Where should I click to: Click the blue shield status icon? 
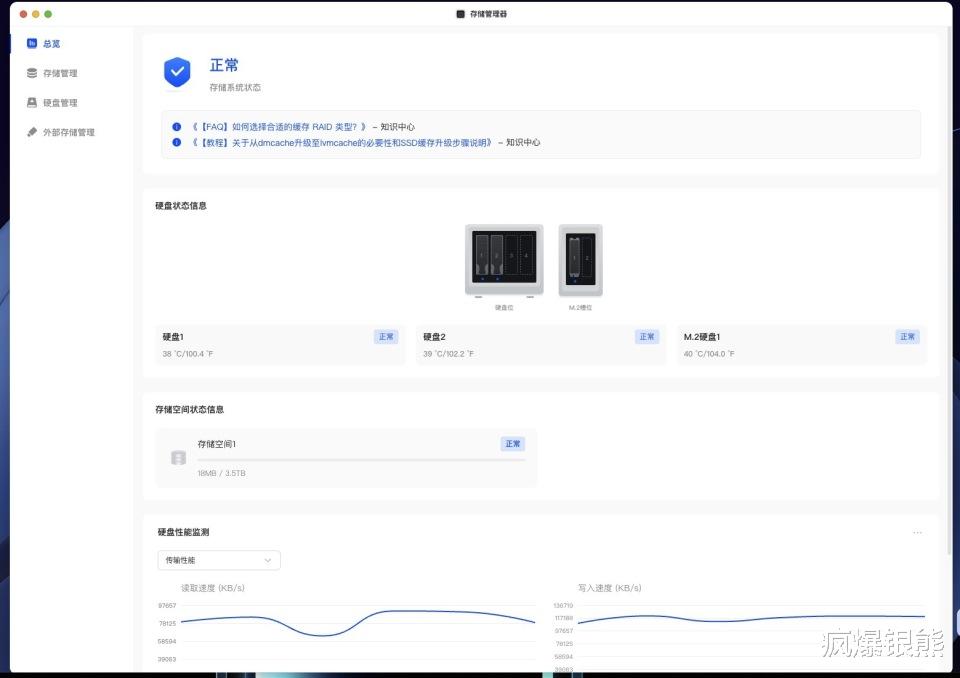coord(177,72)
